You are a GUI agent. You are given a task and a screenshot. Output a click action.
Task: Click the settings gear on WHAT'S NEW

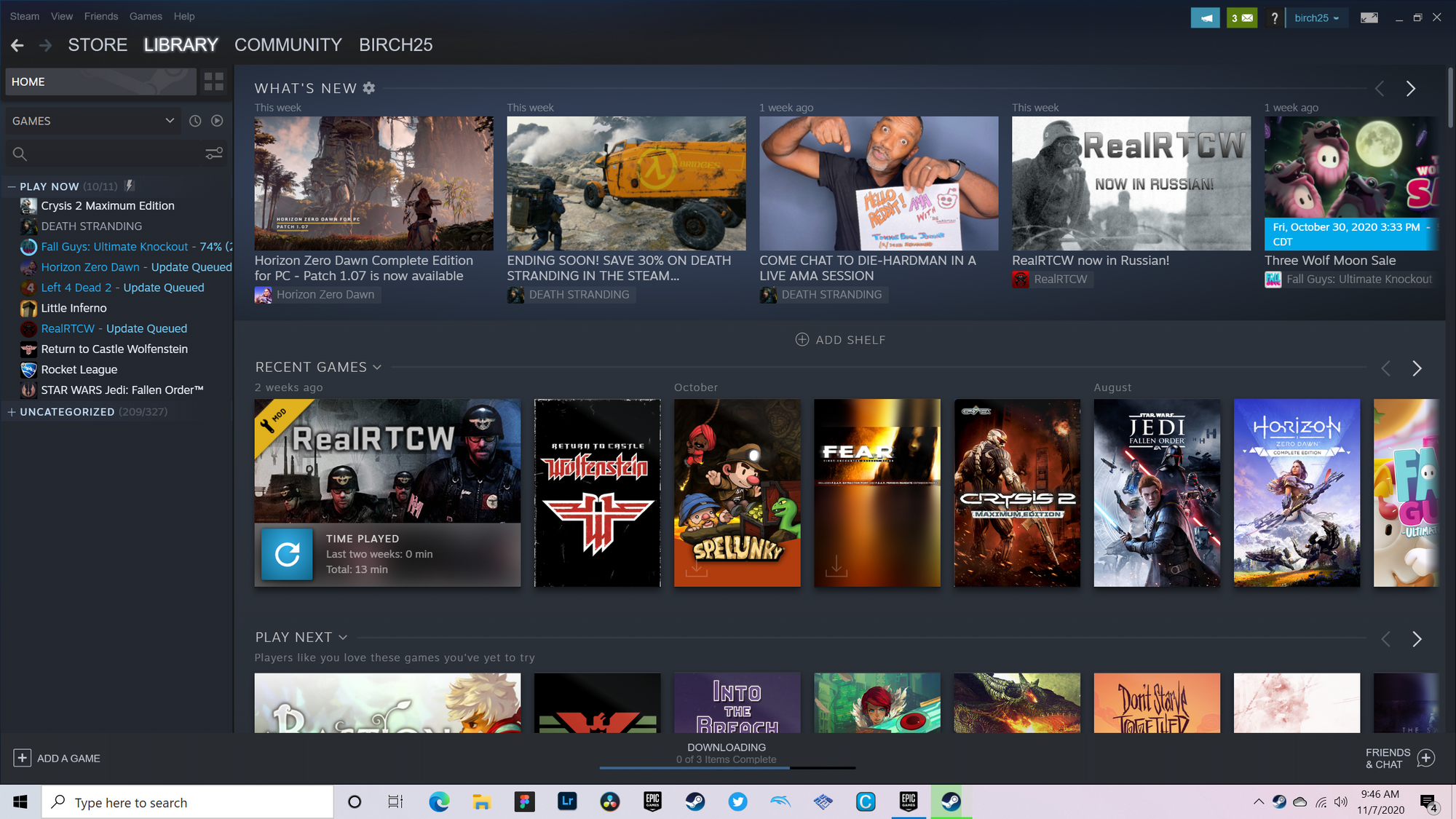pyautogui.click(x=368, y=88)
